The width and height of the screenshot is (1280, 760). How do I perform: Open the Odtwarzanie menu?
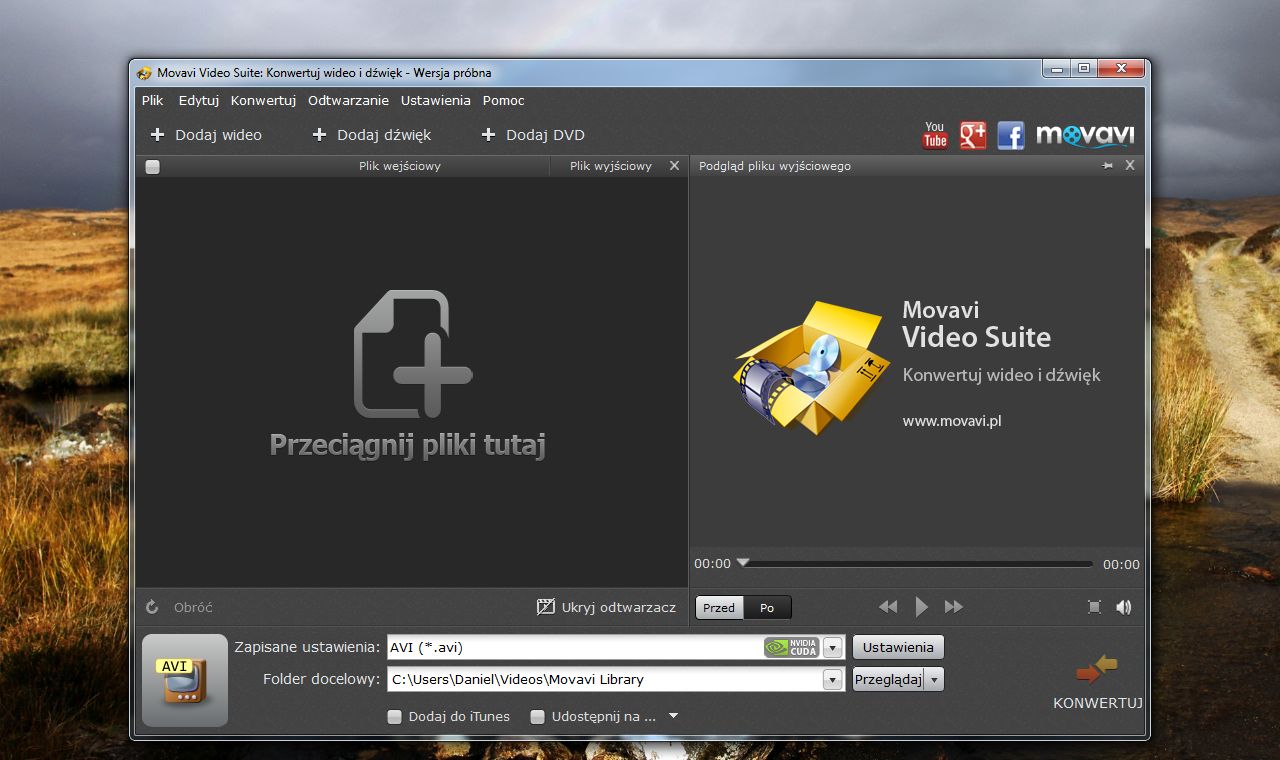[348, 100]
